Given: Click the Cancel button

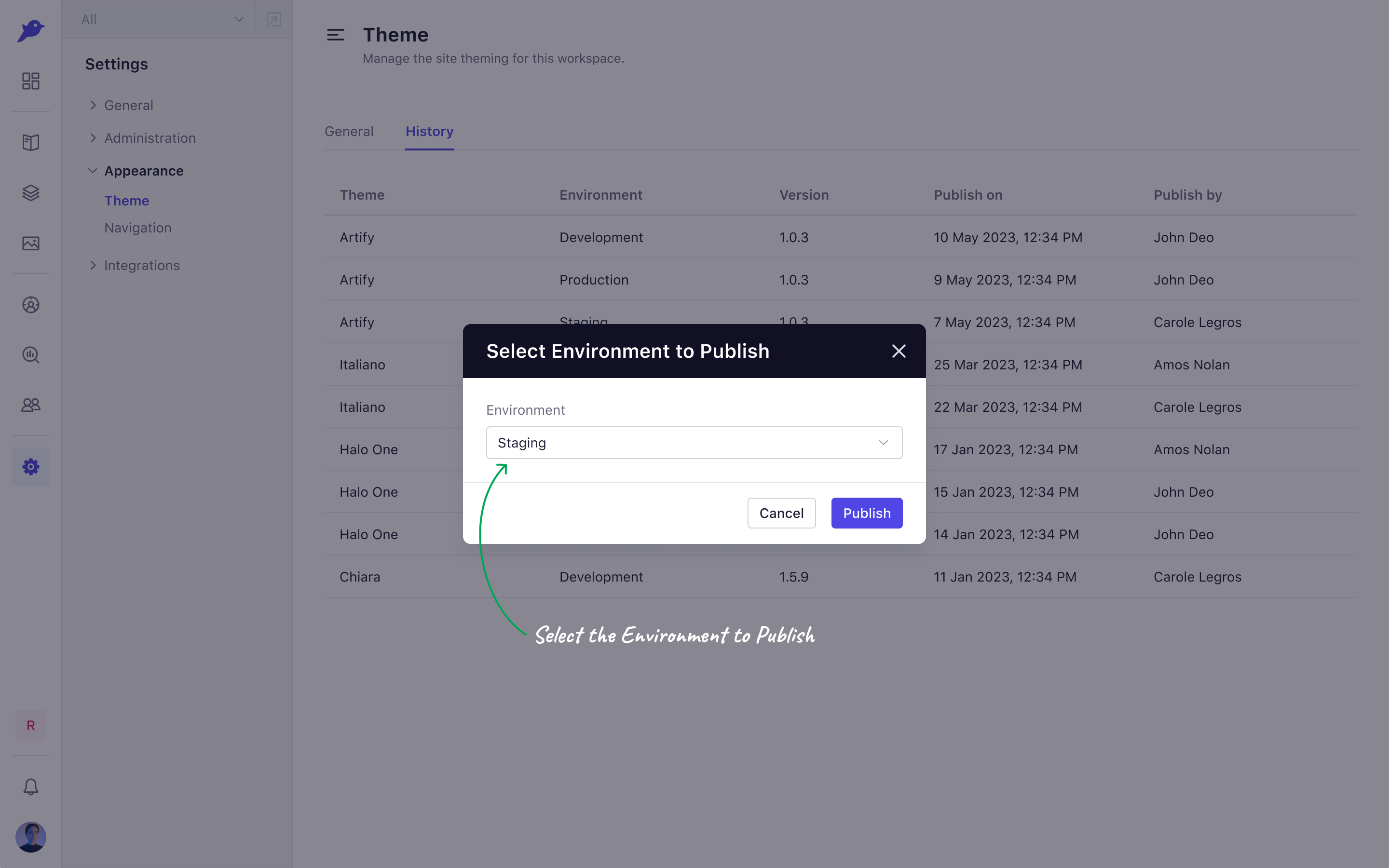Looking at the screenshot, I should tap(781, 513).
